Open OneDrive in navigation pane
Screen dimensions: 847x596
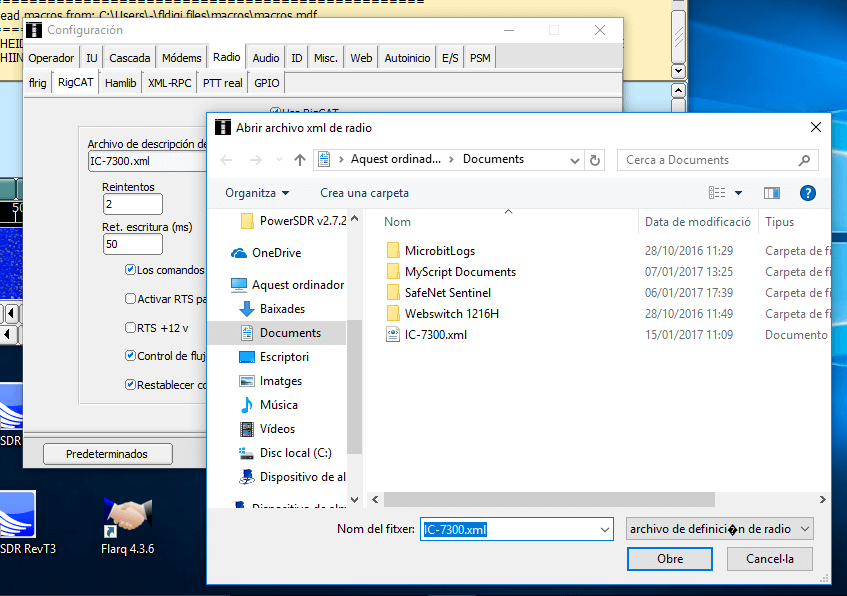tap(266, 253)
